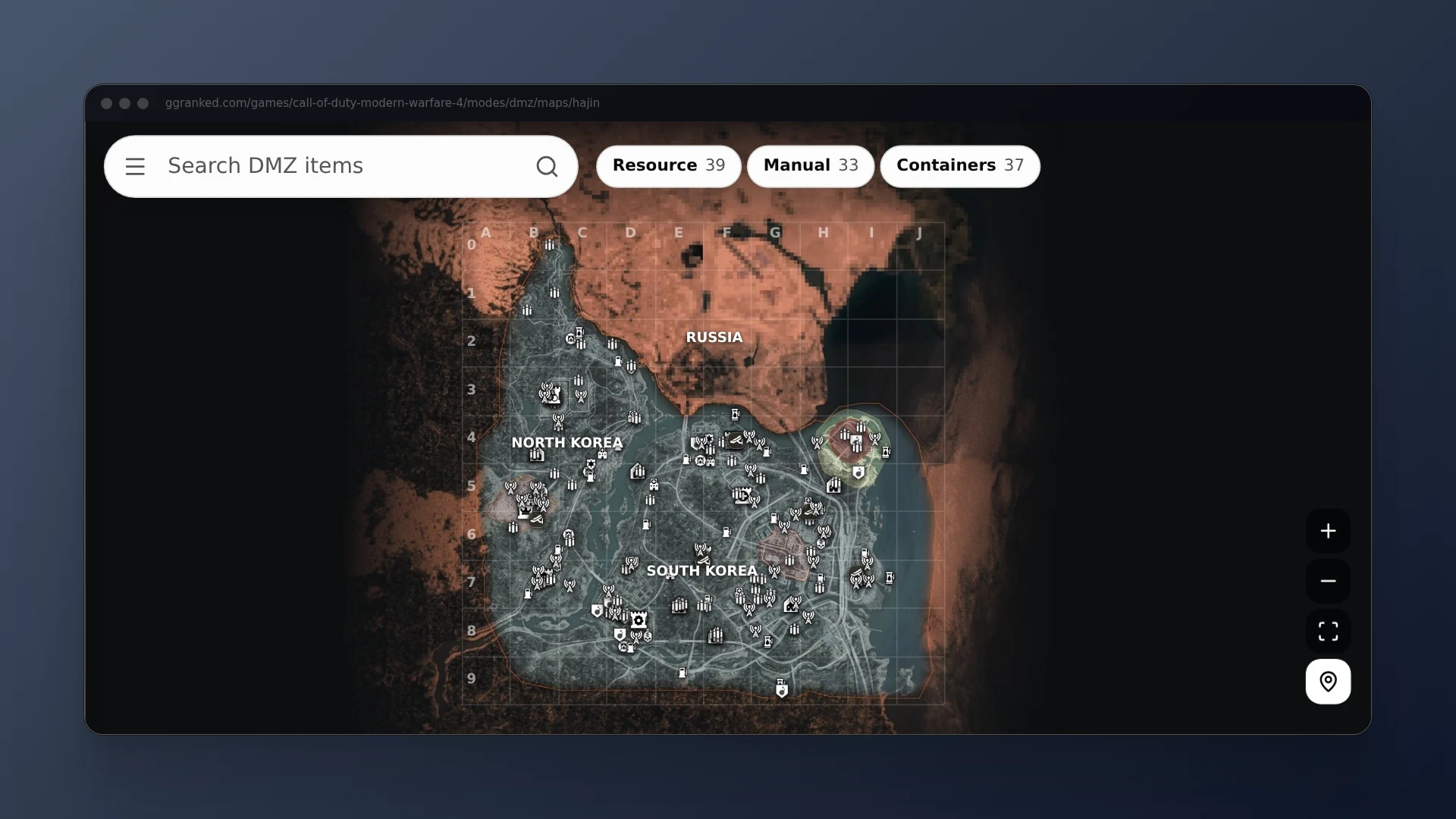Click the white location pin button
The height and width of the screenshot is (819, 1456).
1328,681
